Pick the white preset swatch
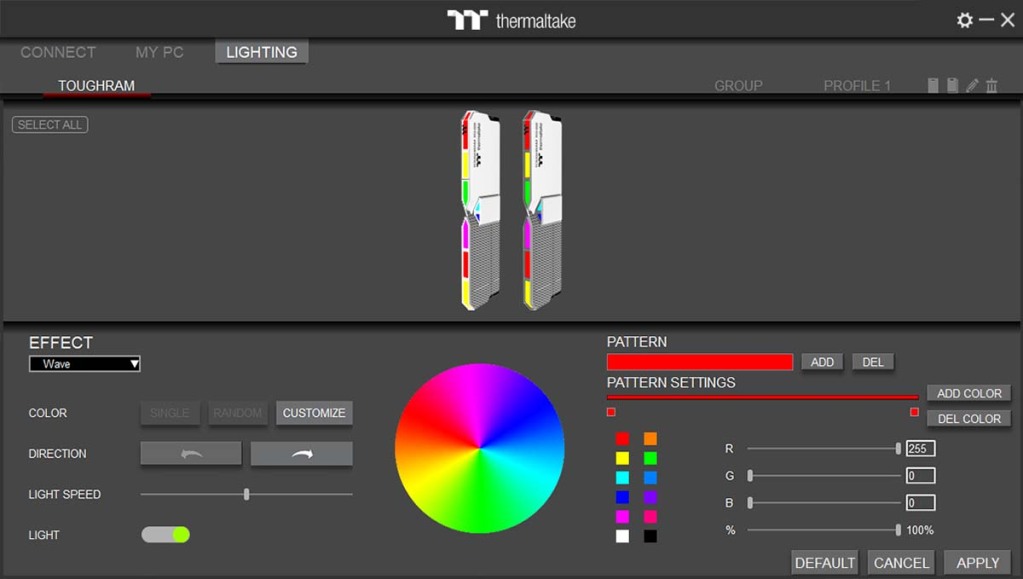 click(622, 537)
